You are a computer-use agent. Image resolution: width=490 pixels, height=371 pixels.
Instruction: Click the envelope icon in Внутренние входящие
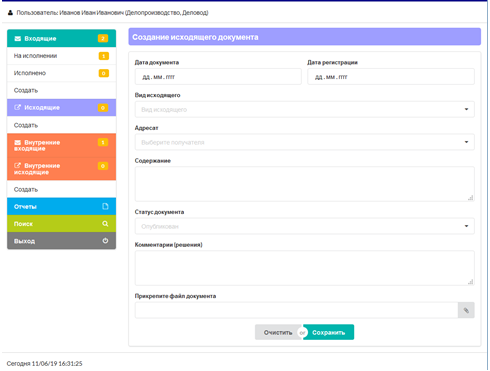pos(18,142)
